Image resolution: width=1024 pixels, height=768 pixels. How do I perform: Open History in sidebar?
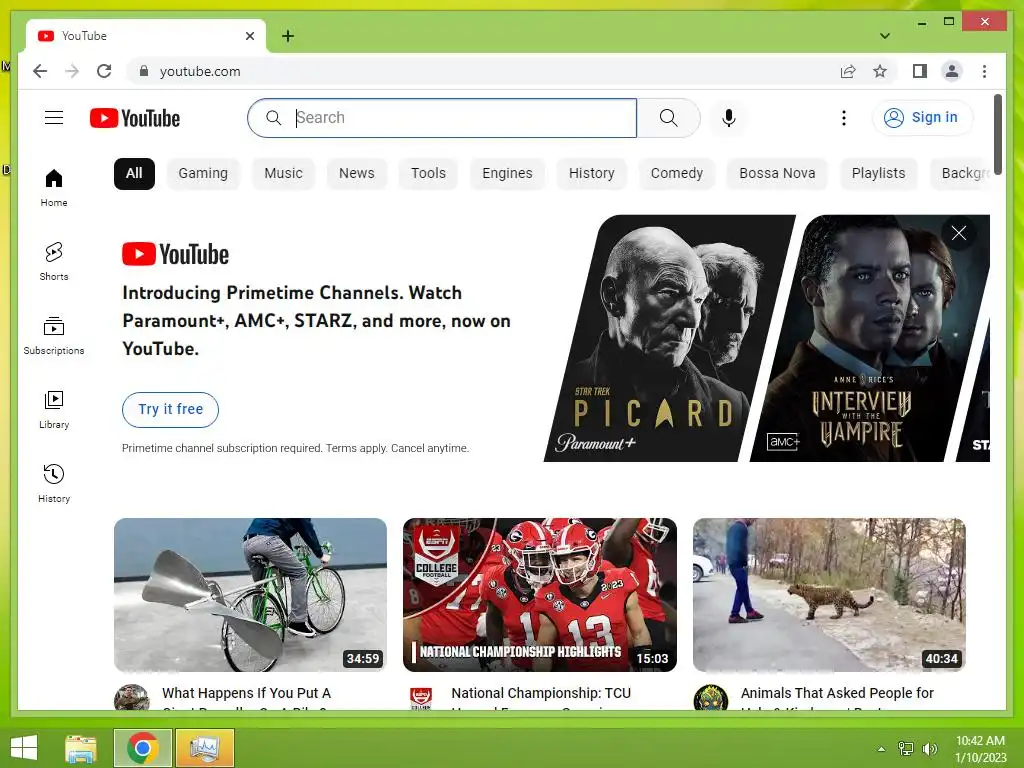pyautogui.click(x=54, y=484)
